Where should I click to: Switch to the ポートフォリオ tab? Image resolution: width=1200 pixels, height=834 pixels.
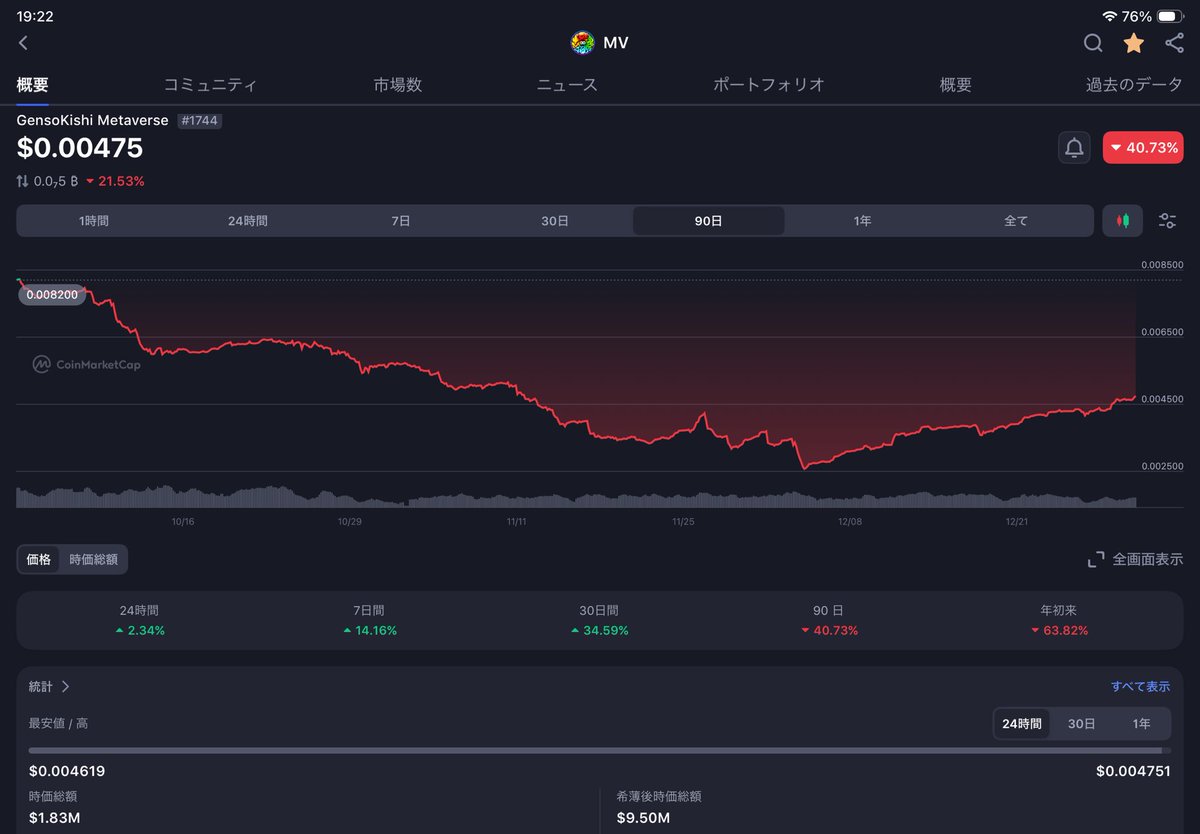[x=769, y=85]
